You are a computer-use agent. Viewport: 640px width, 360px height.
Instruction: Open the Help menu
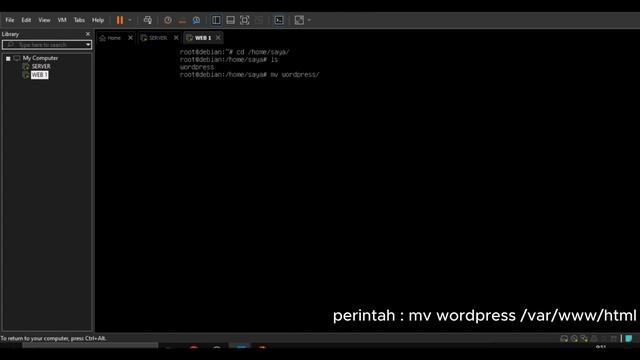pyautogui.click(x=98, y=20)
